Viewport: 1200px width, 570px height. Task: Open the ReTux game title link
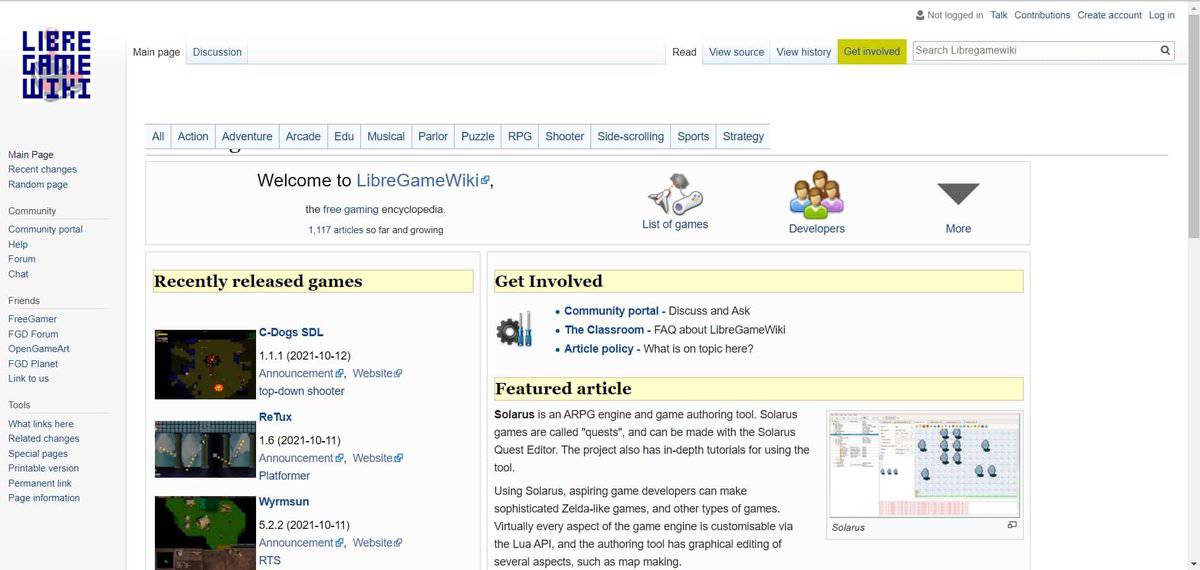pyautogui.click(x=275, y=417)
